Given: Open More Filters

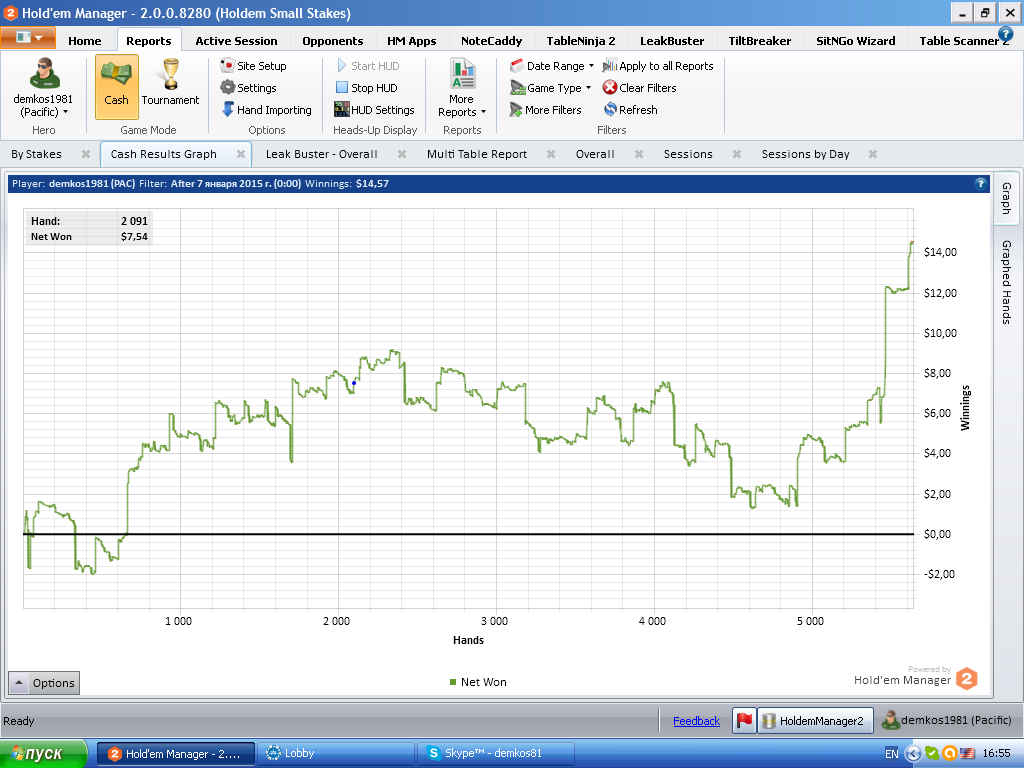Looking at the screenshot, I should (545, 110).
